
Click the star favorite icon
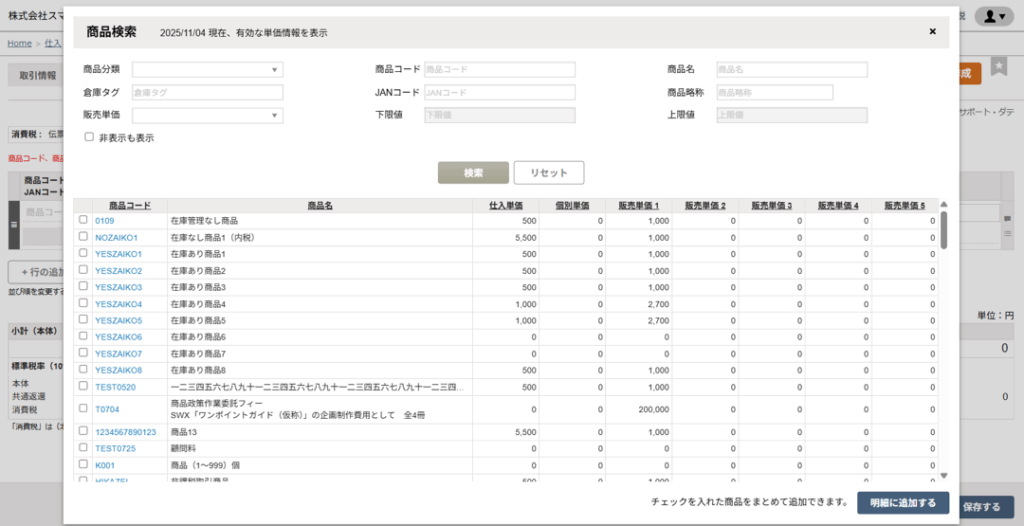coord(998,66)
